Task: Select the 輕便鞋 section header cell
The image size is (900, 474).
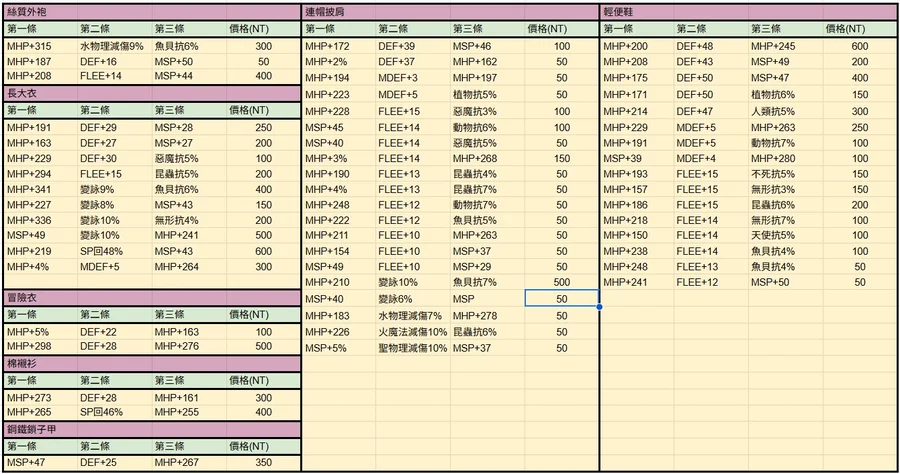Action: click(637, 12)
